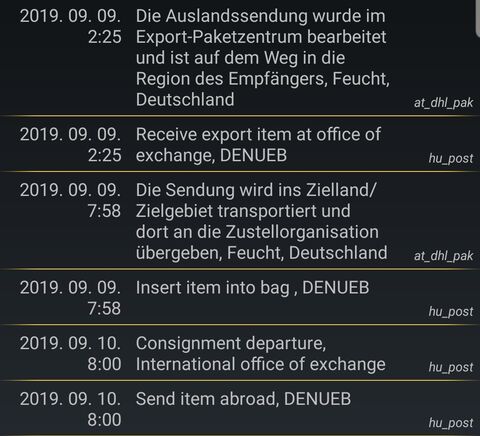480x436 pixels.
Task: Open the Receive export item at office entry
Action: (x=240, y=145)
